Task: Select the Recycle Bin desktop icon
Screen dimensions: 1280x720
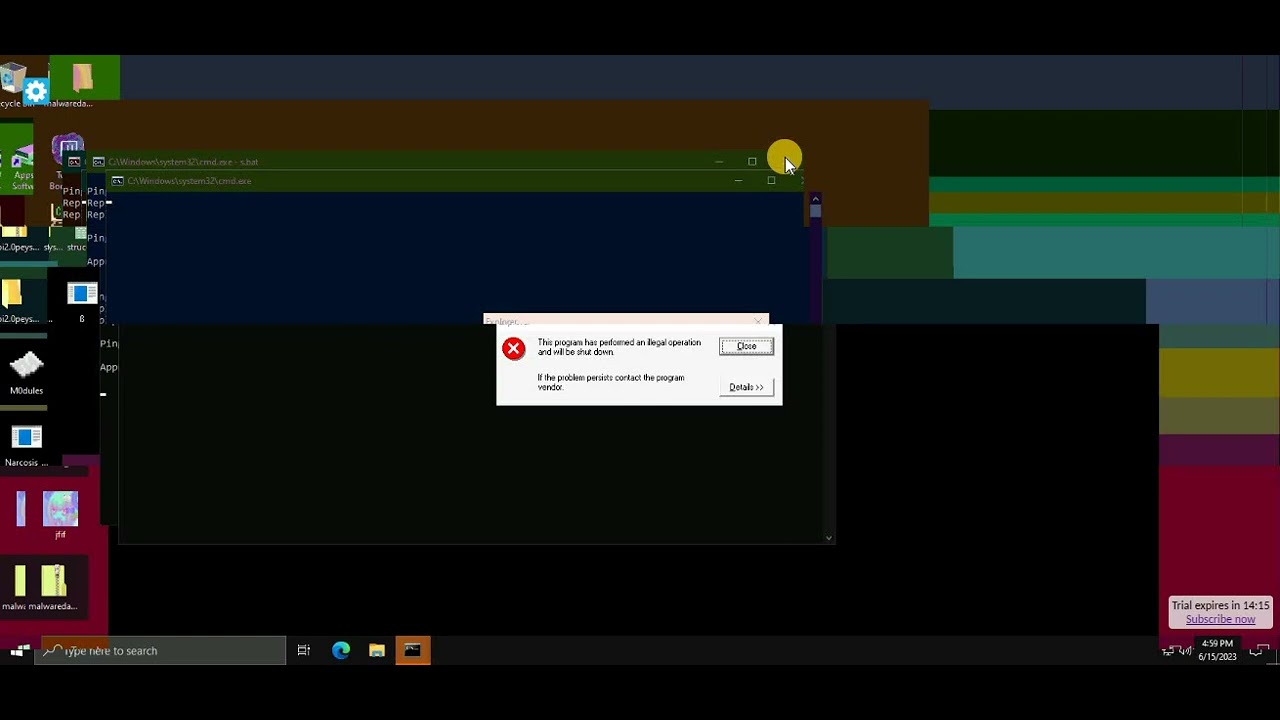Action: (14, 85)
